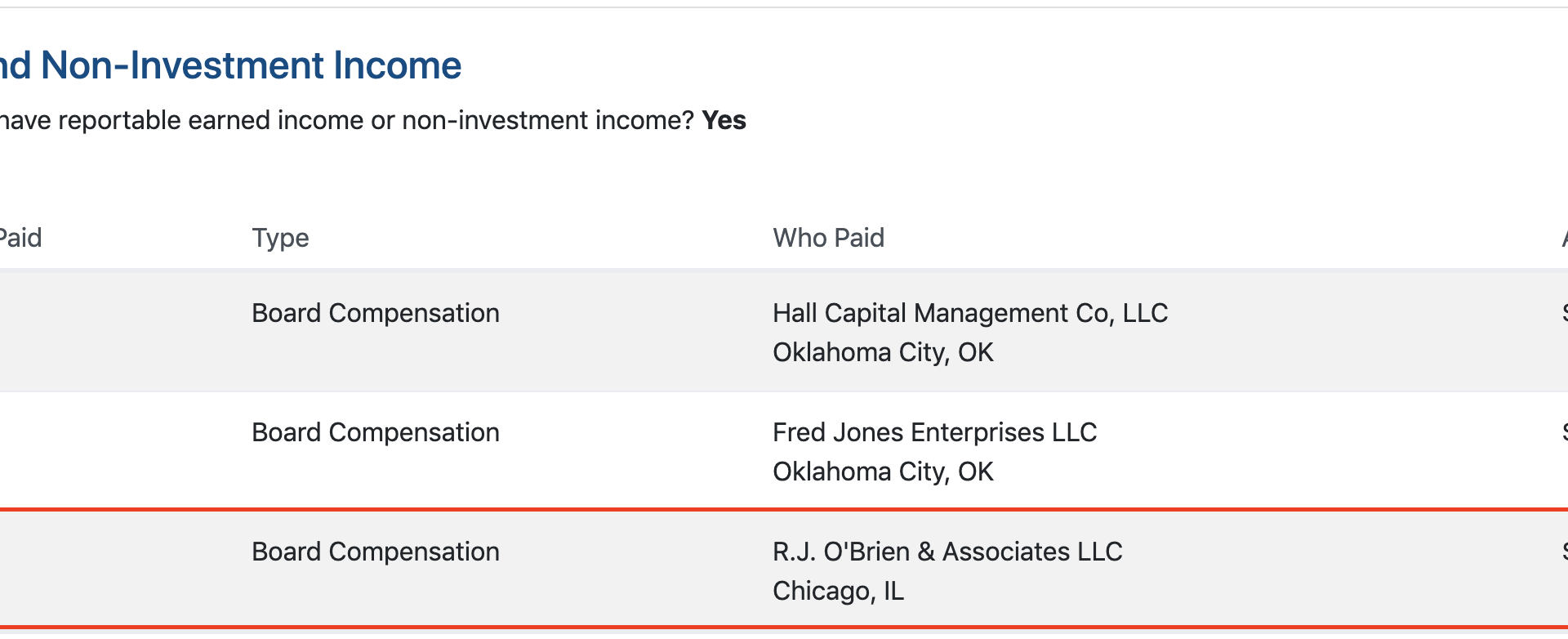
Task: Click the cut-off column header right of "Who Paid"
Action: [1564, 238]
